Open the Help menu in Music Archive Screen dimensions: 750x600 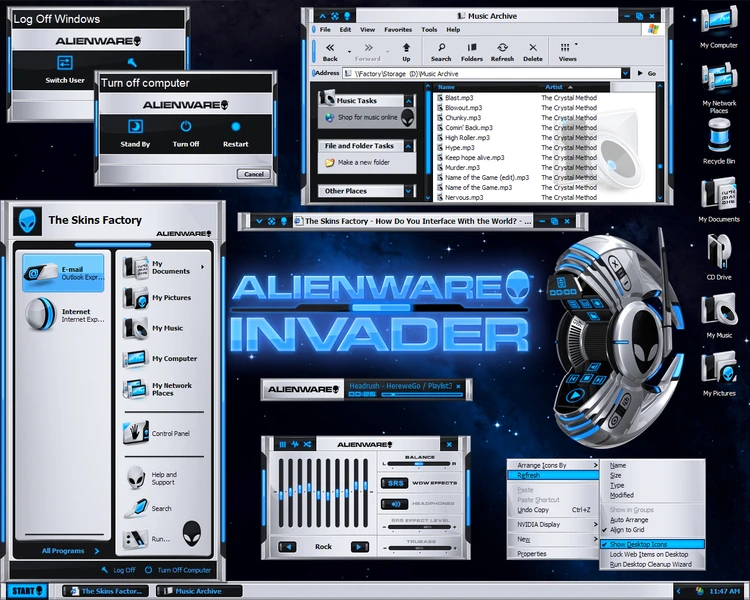click(453, 30)
